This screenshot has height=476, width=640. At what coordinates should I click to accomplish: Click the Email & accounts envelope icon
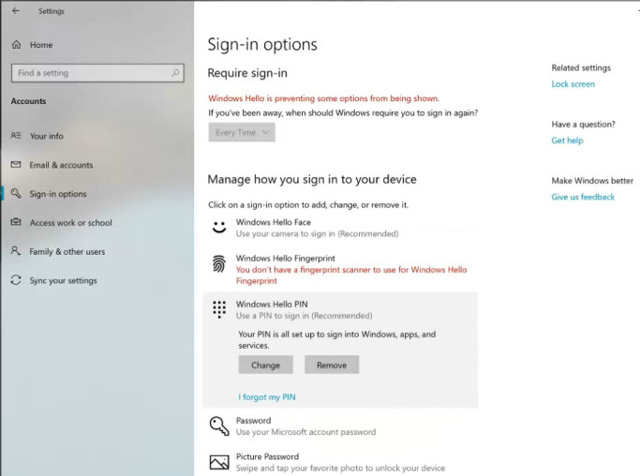click(x=16, y=165)
